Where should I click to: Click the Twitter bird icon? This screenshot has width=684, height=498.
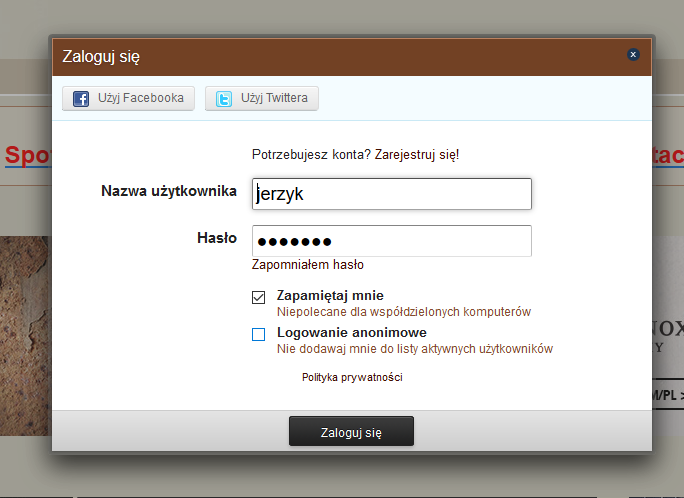pyautogui.click(x=224, y=99)
